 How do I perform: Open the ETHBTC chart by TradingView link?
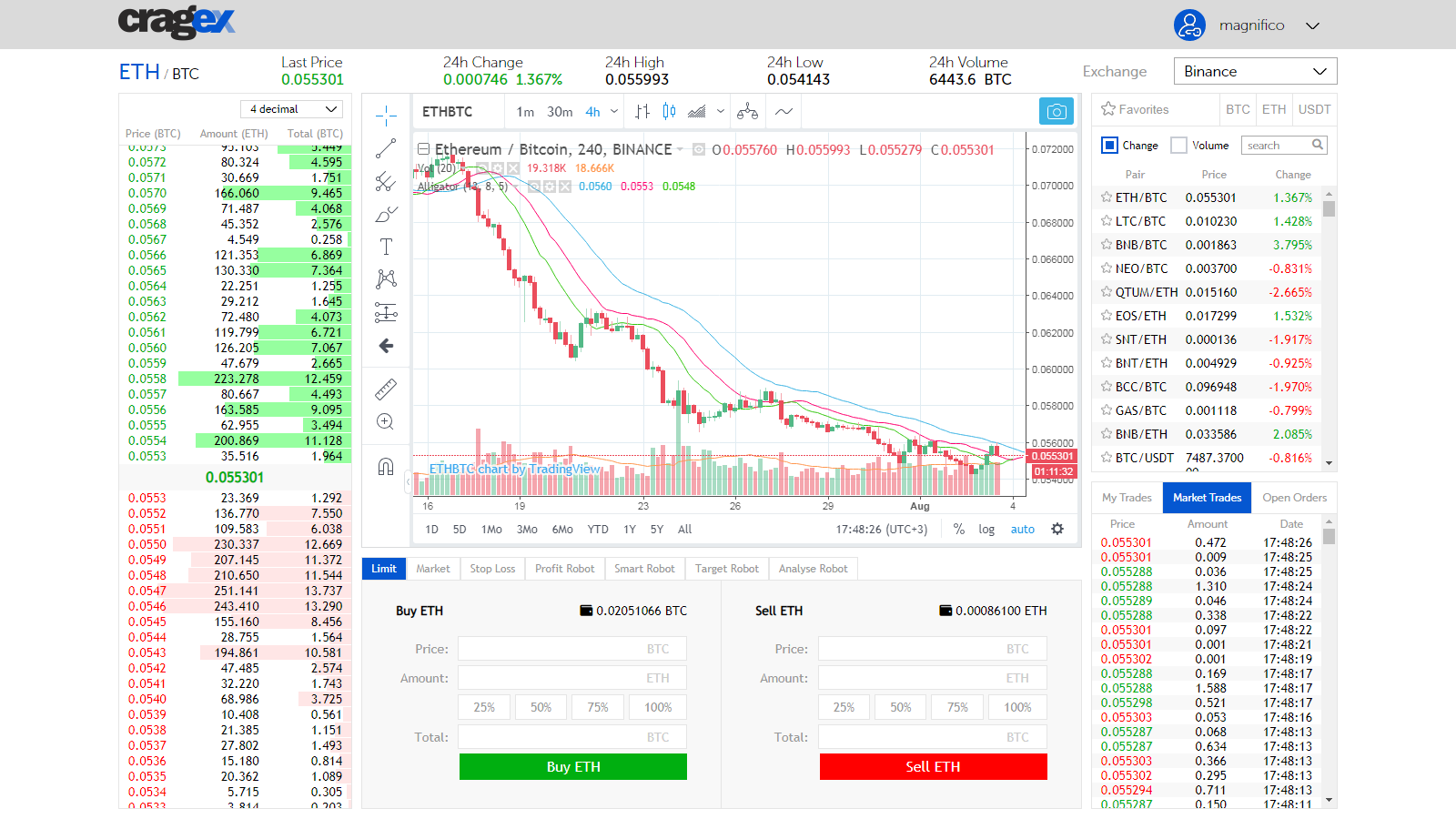coord(515,469)
